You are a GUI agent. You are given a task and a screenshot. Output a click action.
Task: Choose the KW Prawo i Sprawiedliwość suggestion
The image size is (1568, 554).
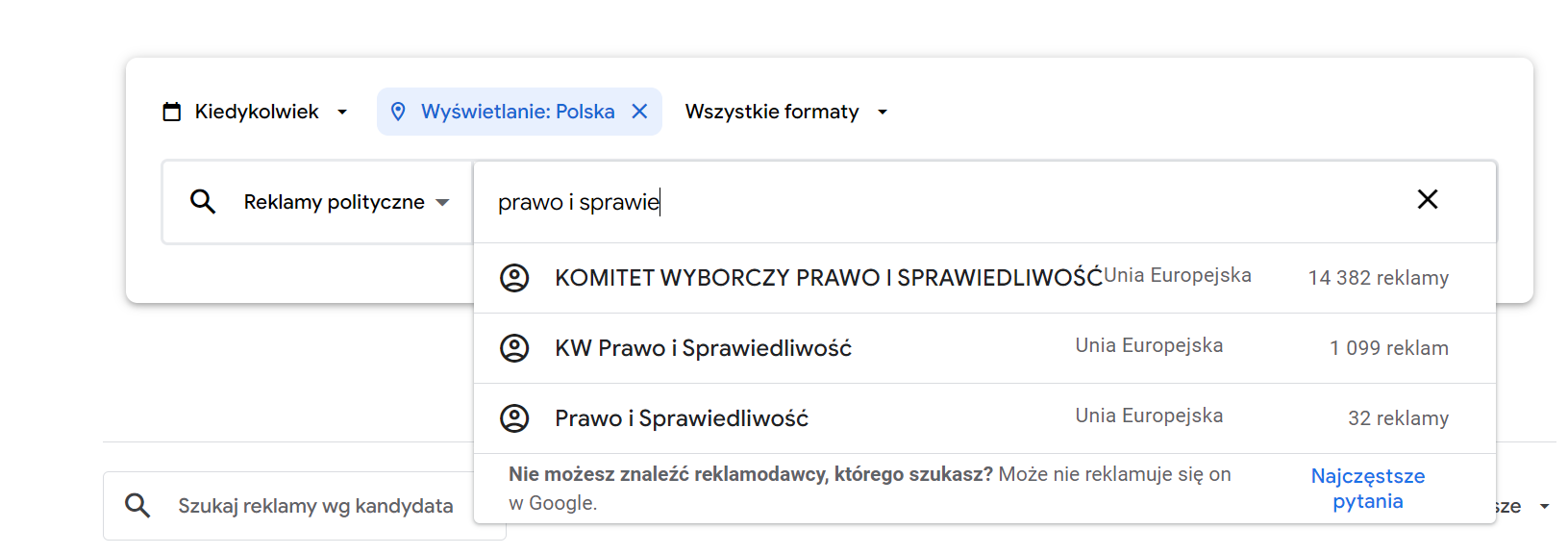click(703, 348)
